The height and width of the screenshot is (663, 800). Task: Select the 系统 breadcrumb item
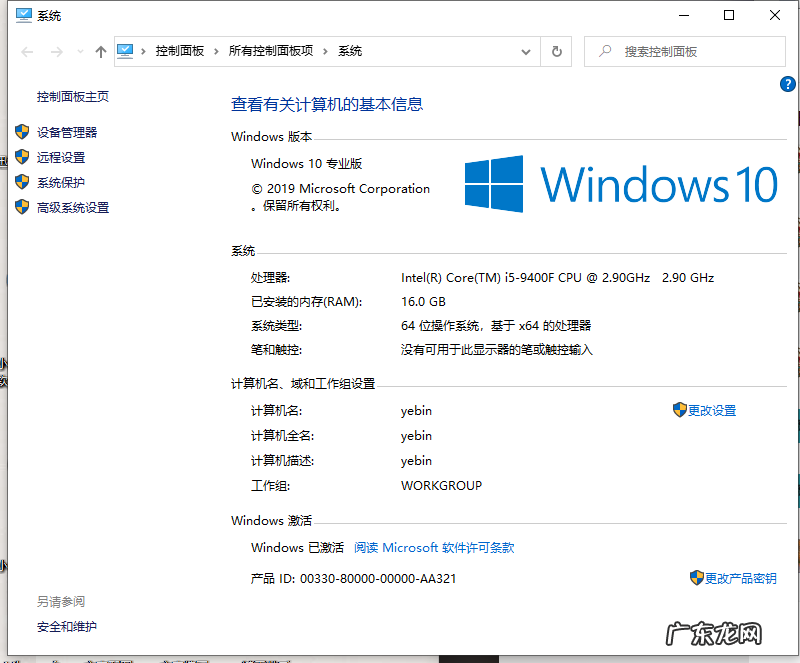[351, 51]
